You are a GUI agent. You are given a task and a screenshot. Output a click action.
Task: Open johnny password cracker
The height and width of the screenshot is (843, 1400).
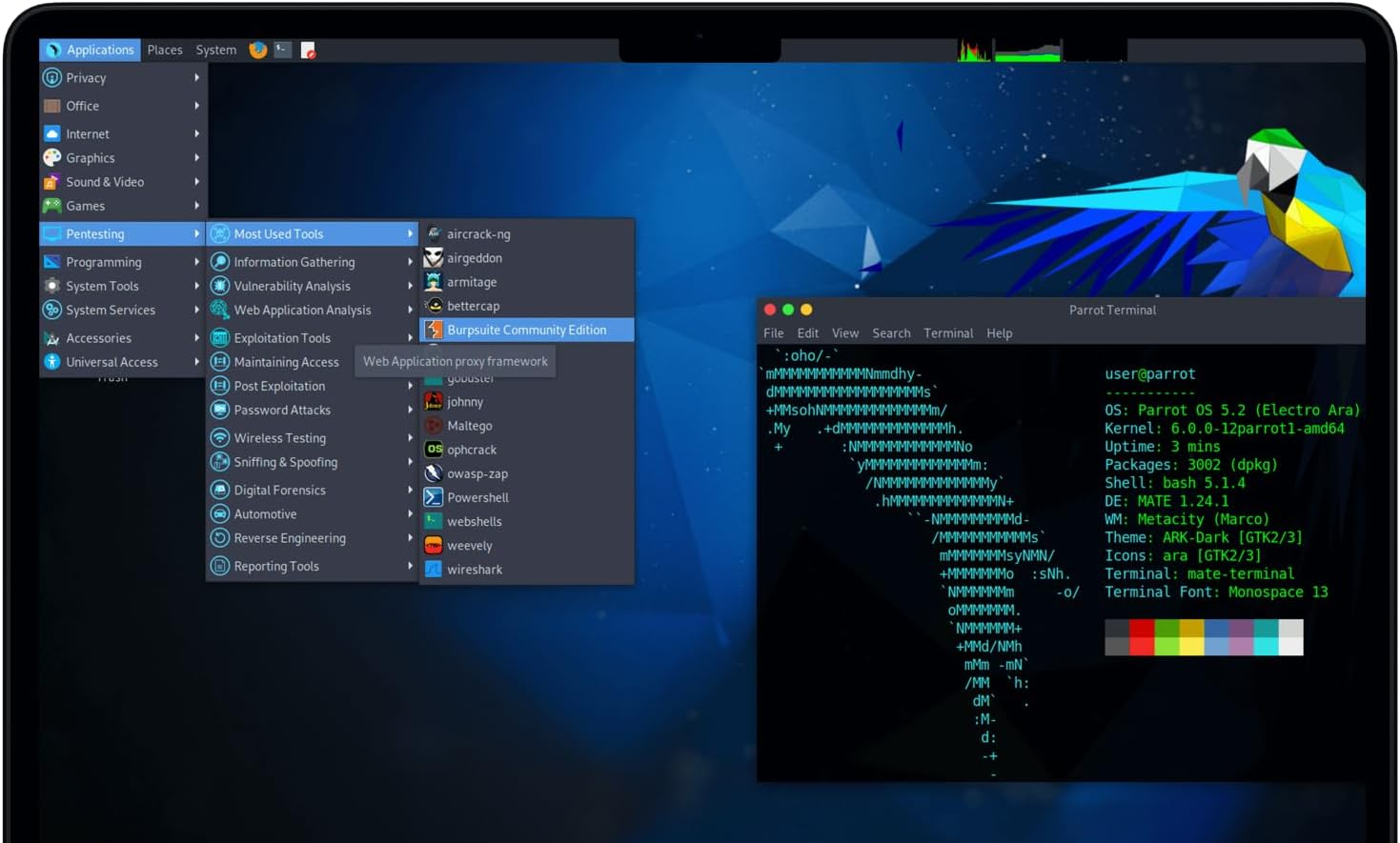[467, 401]
